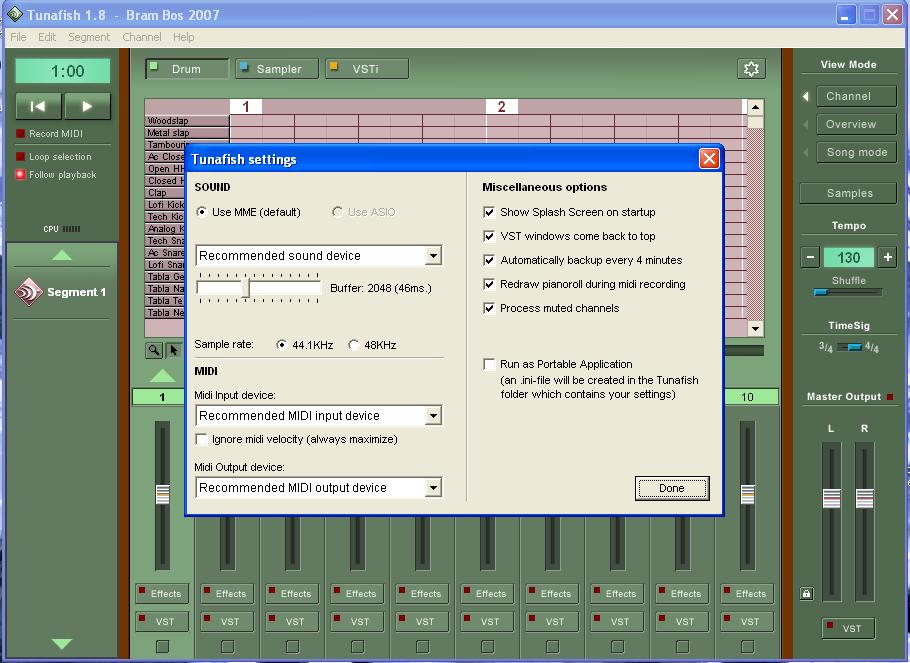
Task: Toggle Follow playback
Action: pyautogui.click(x=20, y=174)
